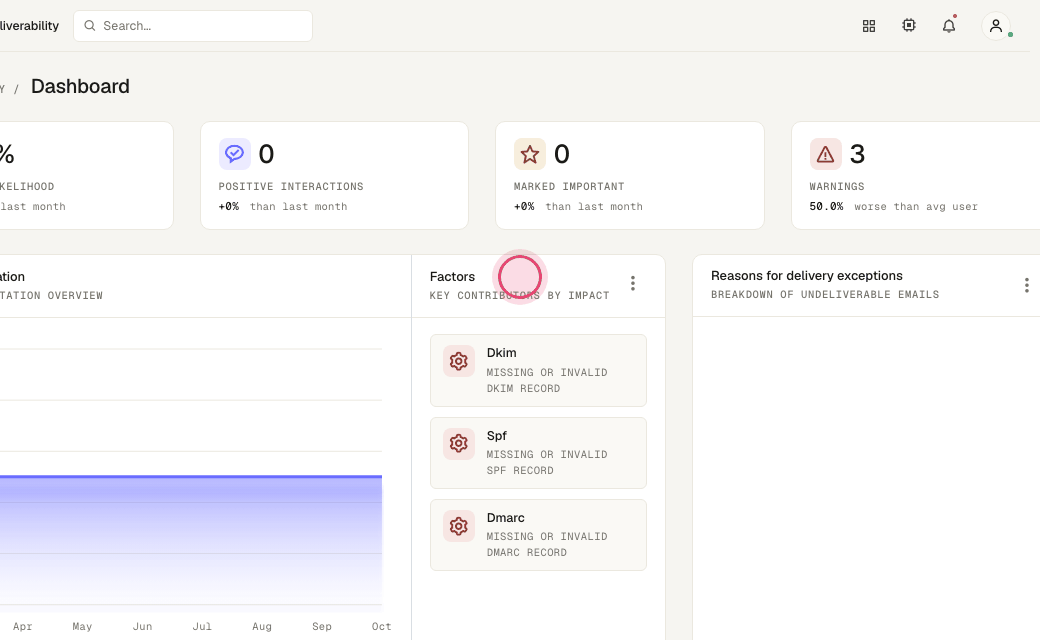
Task: Click the Marked Important stat card
Action: (x=629, y=176)
